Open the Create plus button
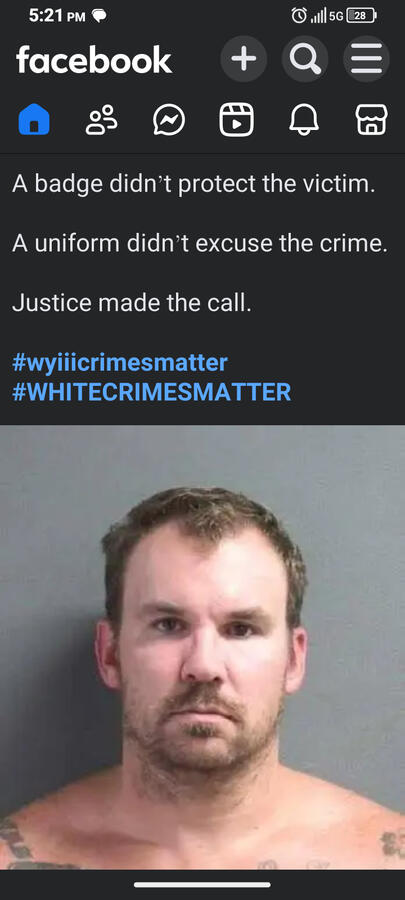Image resolution: width=405 pixels, height=900 pixels. (243, 59)
